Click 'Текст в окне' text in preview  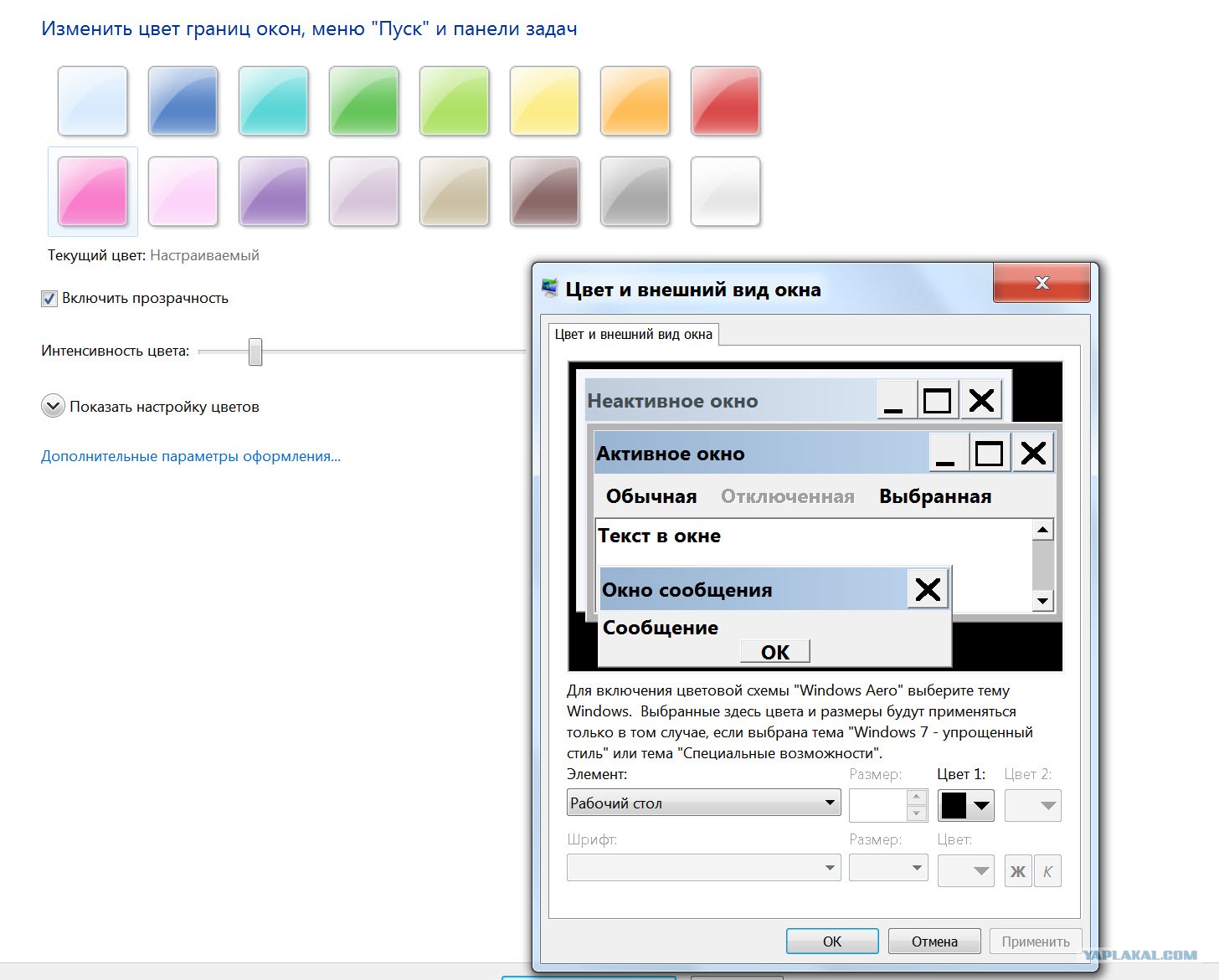click(660, 536)
